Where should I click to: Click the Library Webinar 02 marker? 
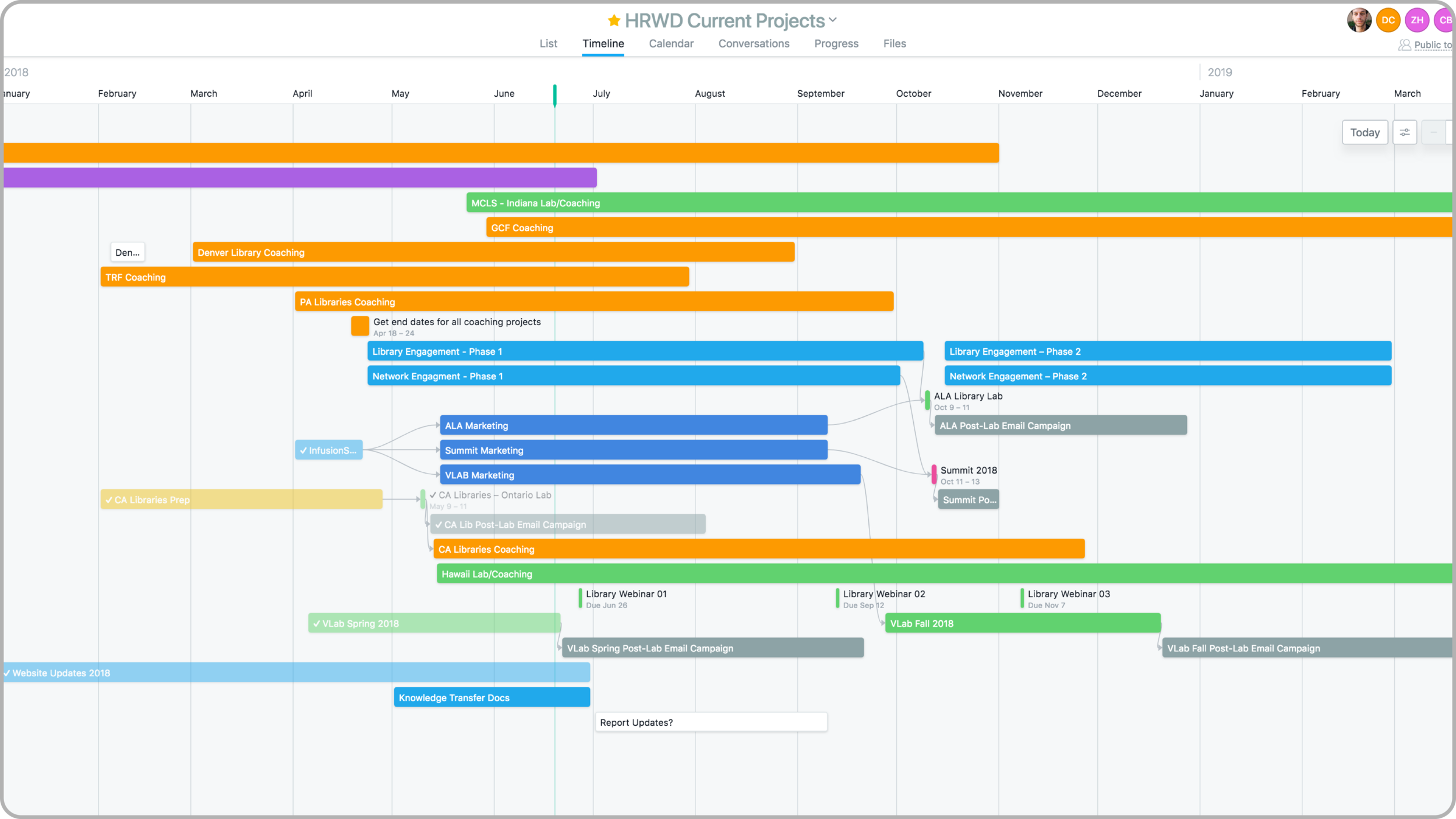[837, 599]
